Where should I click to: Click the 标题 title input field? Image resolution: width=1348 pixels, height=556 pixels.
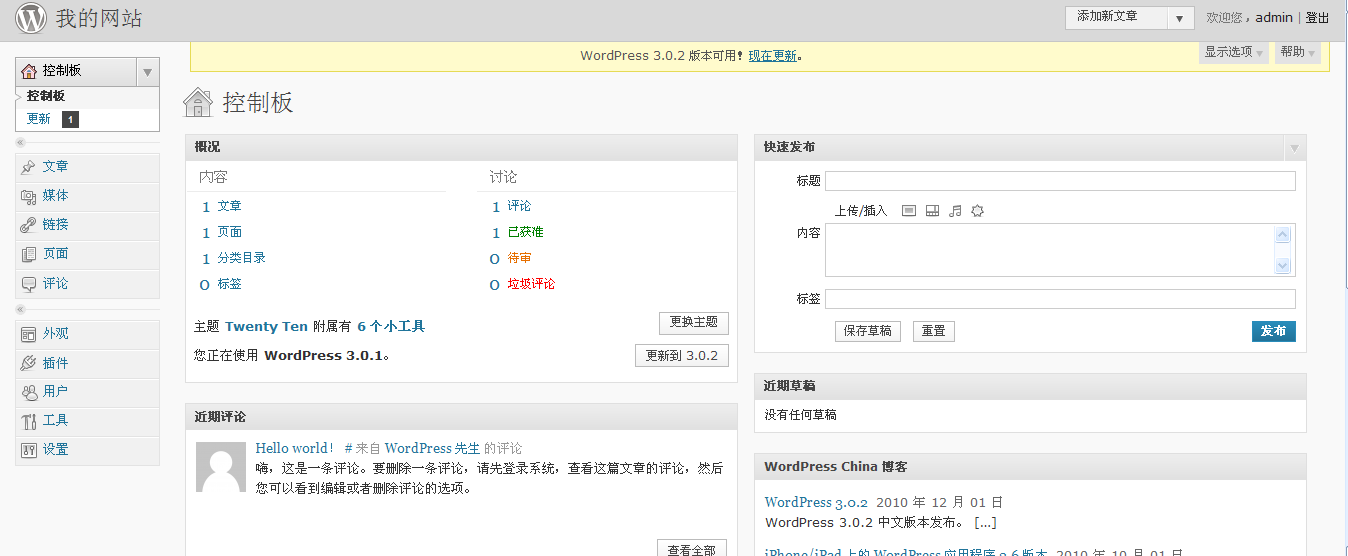click(1060, 181)
